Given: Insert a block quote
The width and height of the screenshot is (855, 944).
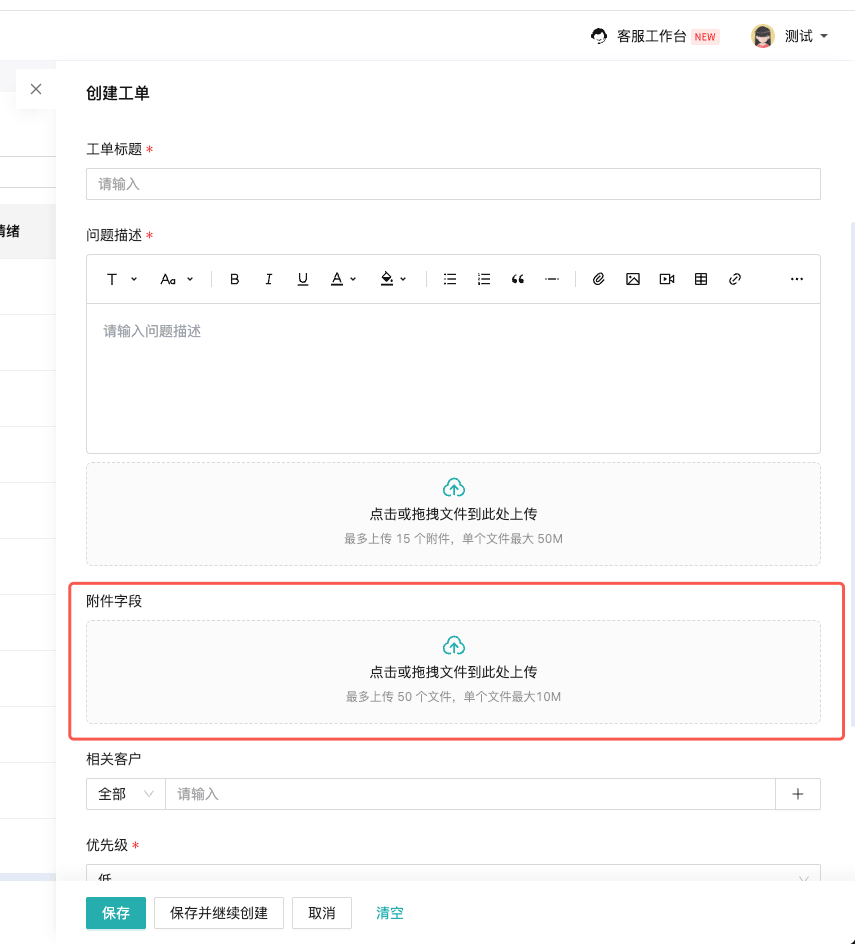Looking at the screenshot, I should (x=518, y=279).
